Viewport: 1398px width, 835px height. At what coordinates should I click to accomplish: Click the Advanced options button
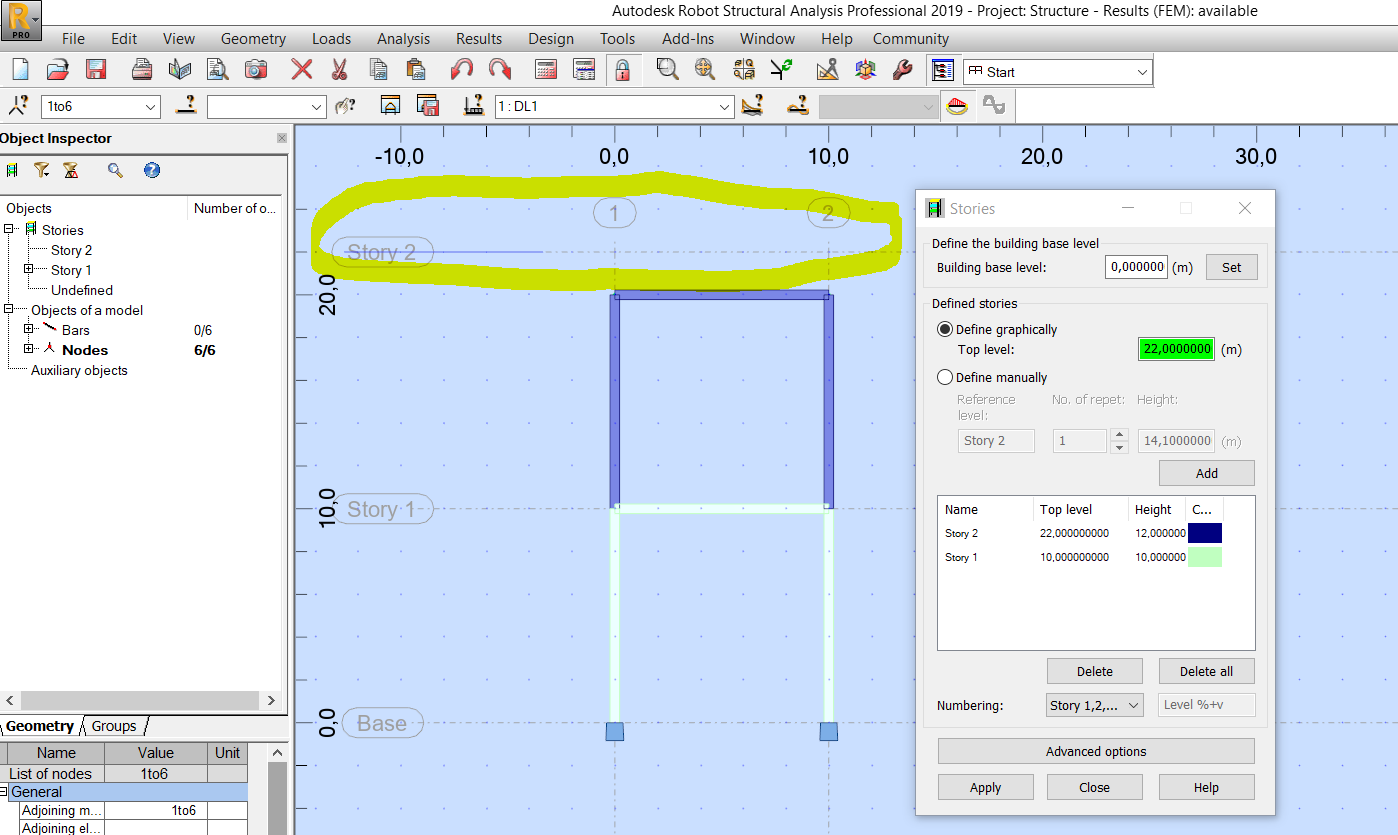pos(1095,750)
